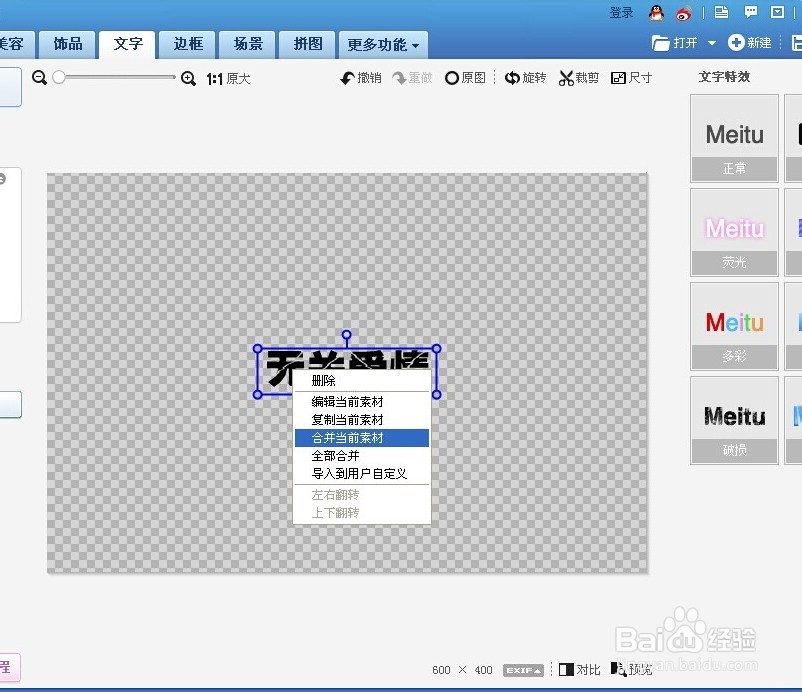Screen dimensions: 802x692
Task: Expand the 更多功能 dropdown
Action: (383, 45)
